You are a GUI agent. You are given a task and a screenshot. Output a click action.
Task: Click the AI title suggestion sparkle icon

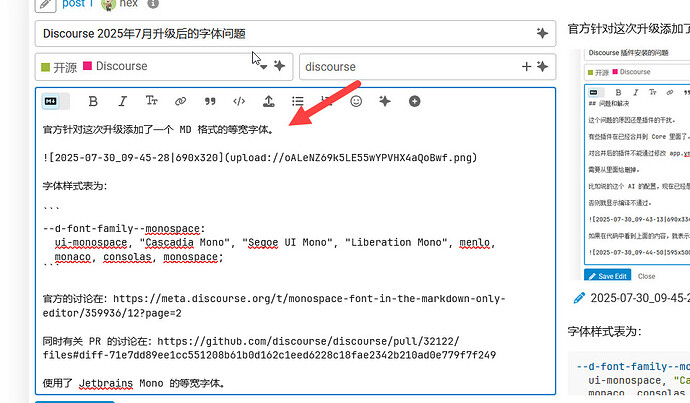click(x=542, y=33)
